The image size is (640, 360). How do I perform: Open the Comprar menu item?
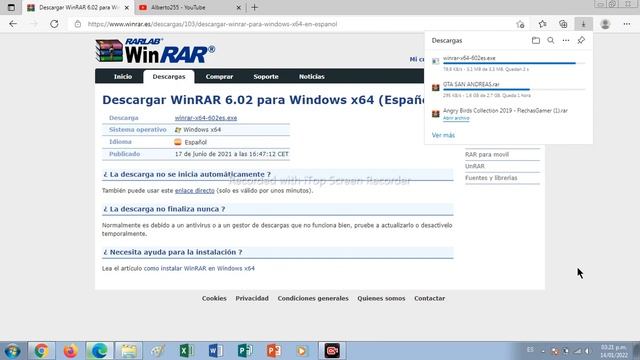coord(219,77)
